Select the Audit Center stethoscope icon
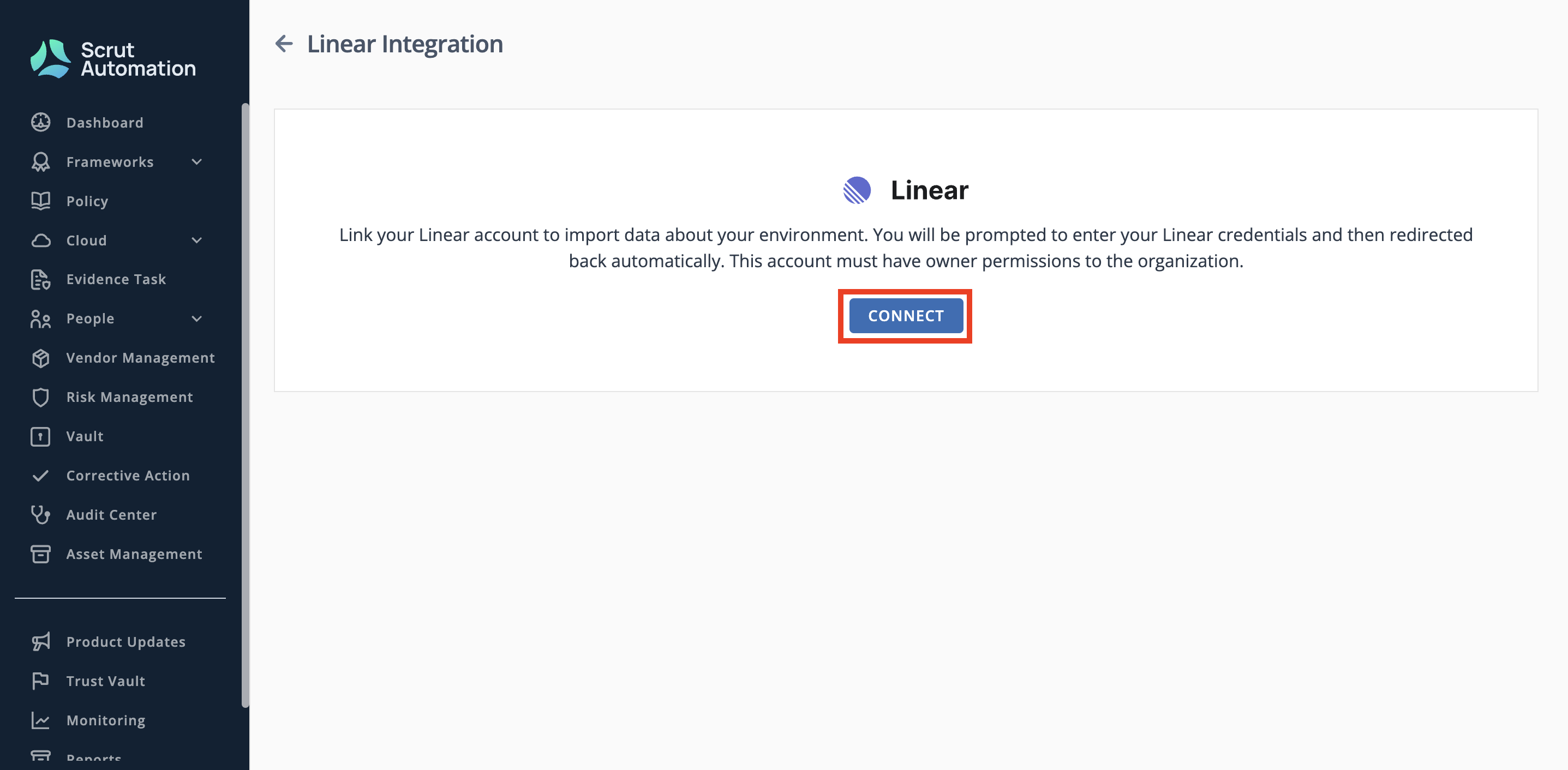The width and height of the screenshot is (1568, 770). point(41,515)
